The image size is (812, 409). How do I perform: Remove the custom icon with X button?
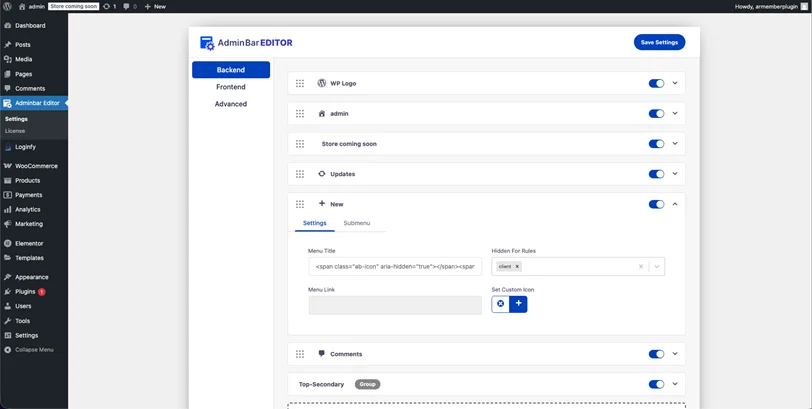click(500, 304)
